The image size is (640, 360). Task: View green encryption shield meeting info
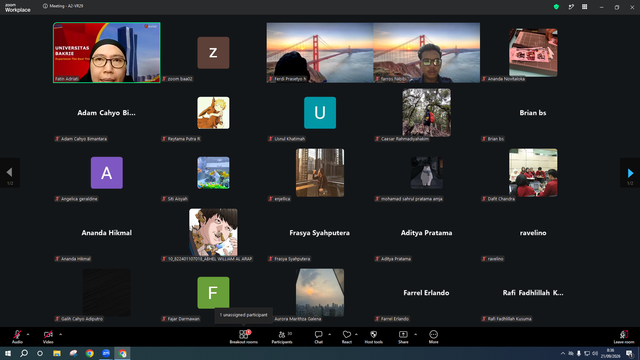click(x=556, y=7)
